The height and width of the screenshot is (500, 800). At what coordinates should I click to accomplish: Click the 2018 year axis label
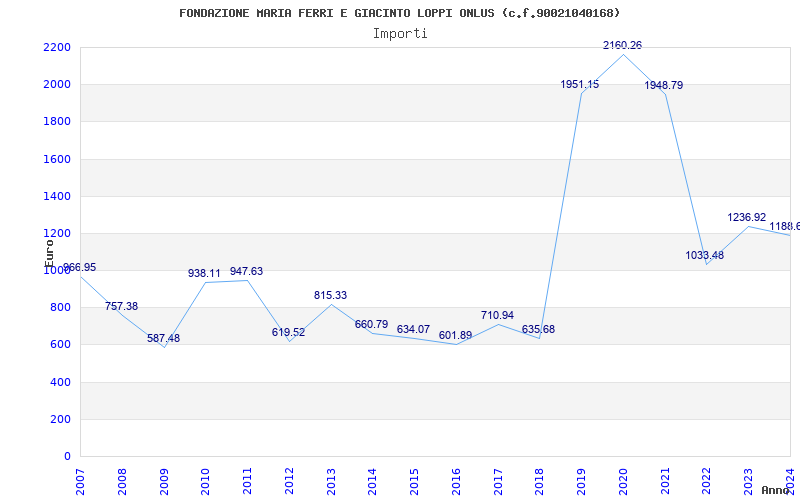[x=540, y=481]
